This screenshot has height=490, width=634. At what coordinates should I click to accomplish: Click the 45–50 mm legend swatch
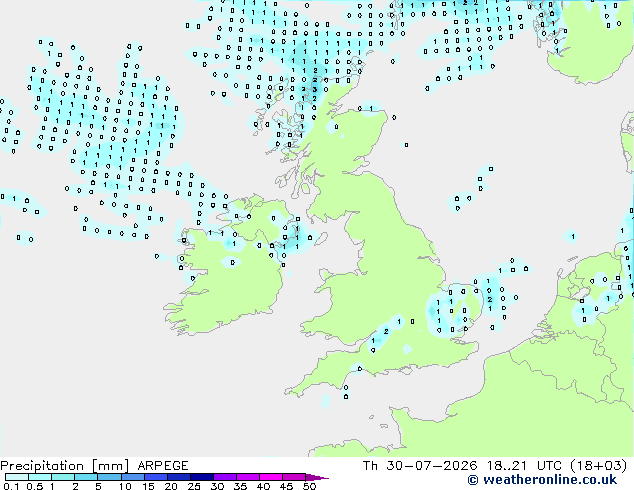pos(294,477)
